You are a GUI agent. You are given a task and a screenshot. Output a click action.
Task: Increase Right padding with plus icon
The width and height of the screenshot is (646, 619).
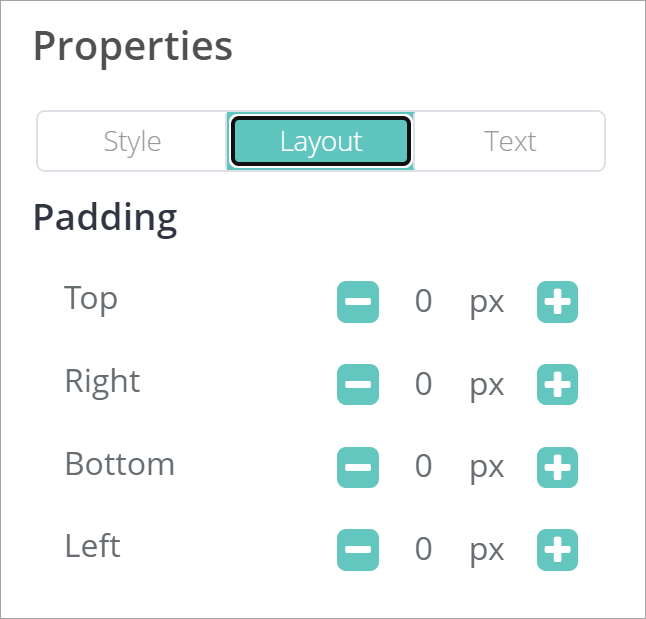558,384
